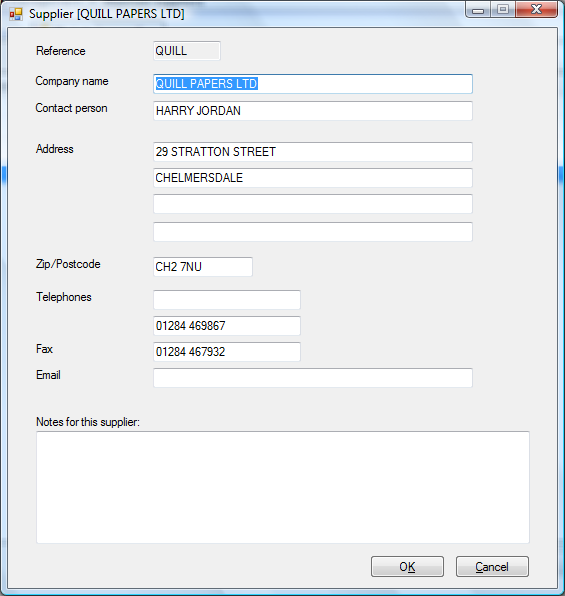Confirm changes with the OK button

[407, 567]
